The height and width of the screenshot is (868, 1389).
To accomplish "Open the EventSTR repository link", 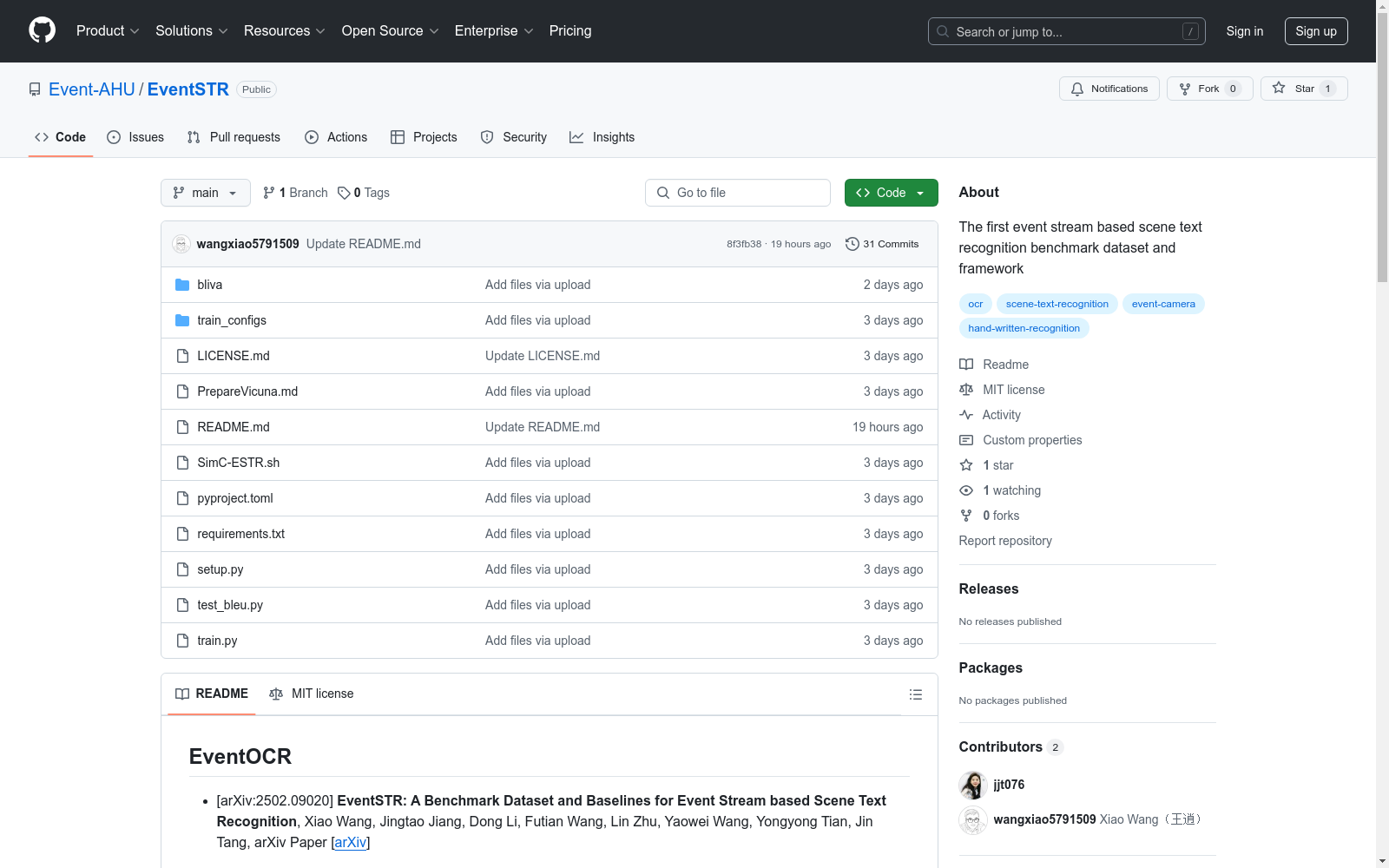I will (188, 89).
